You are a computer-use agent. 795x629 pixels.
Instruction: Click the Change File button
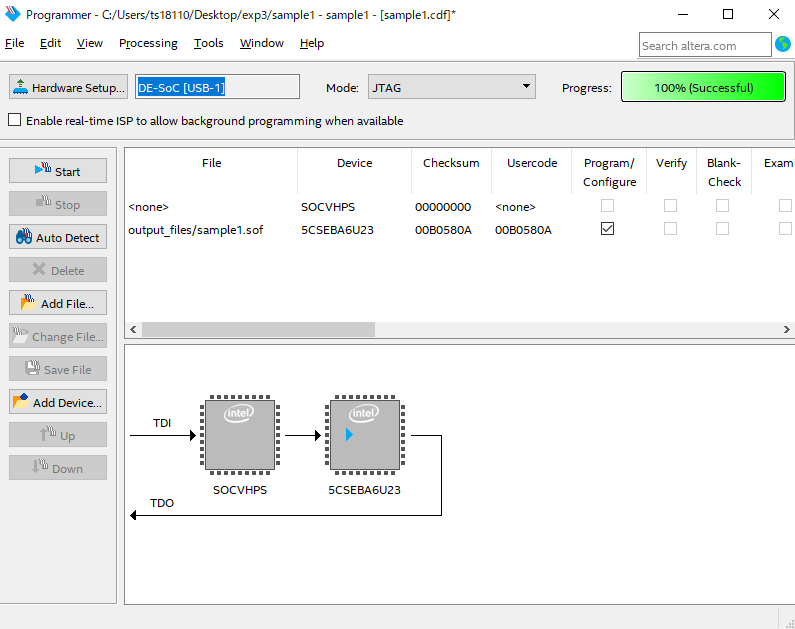(58, 336)
